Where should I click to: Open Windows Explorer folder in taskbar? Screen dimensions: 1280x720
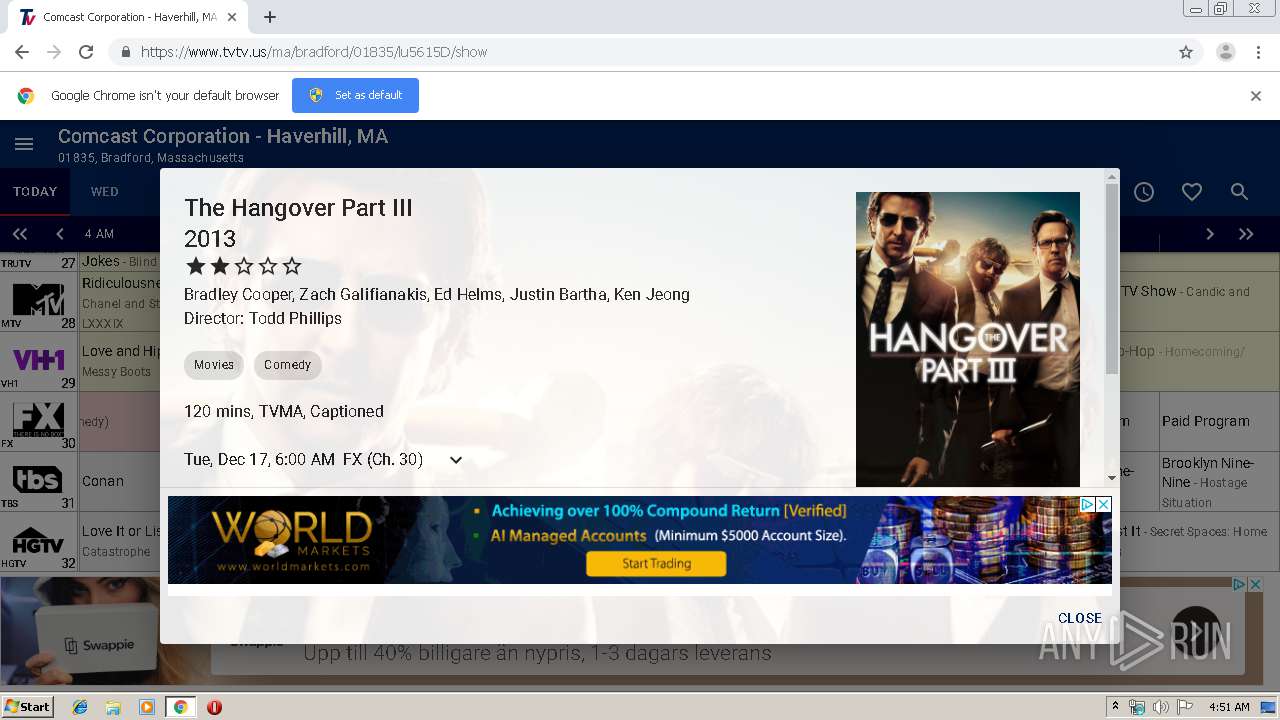(113, 707)
